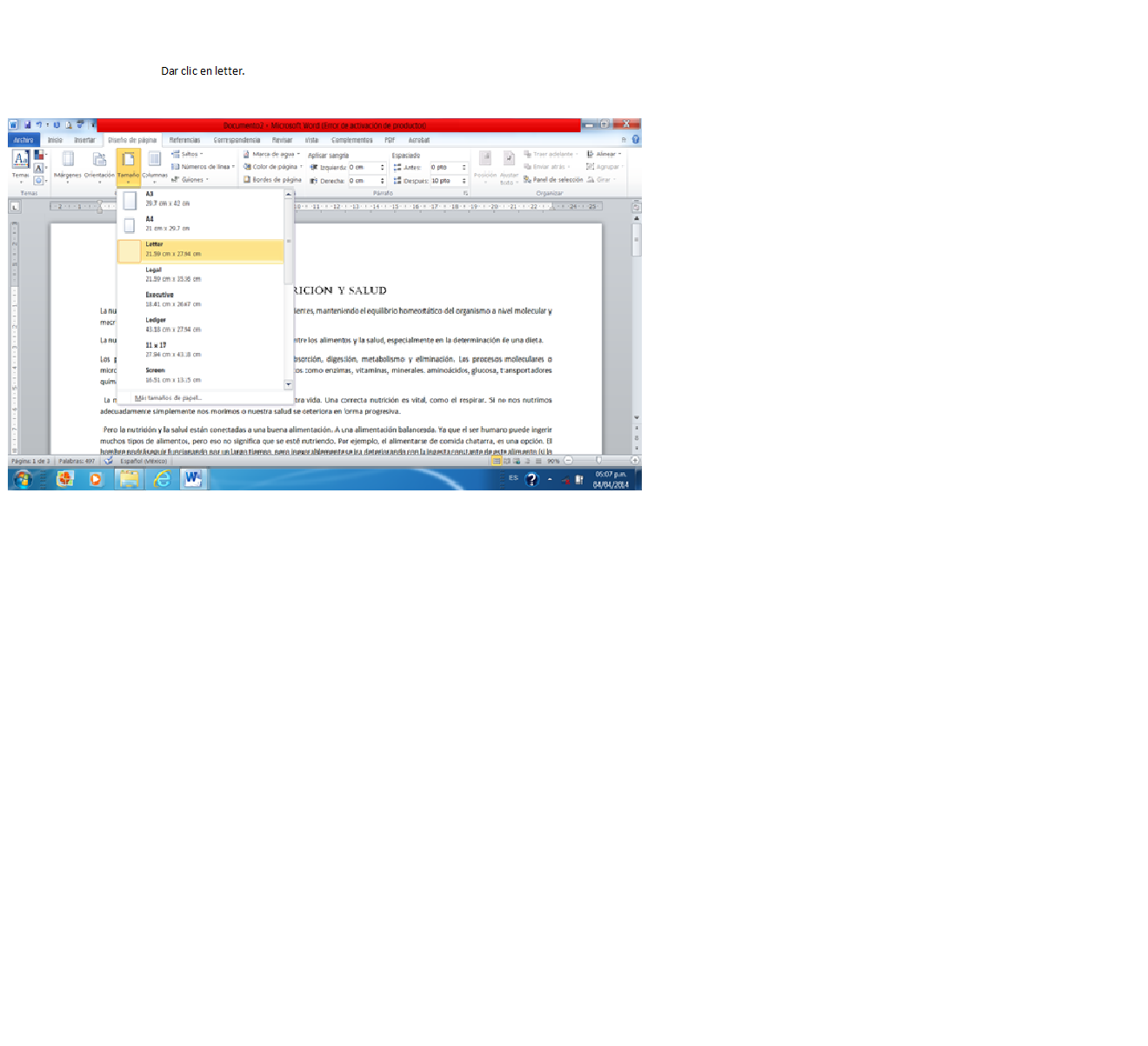Open the Márgenes dropdown

pyautogui.click(x=67, y=167)
